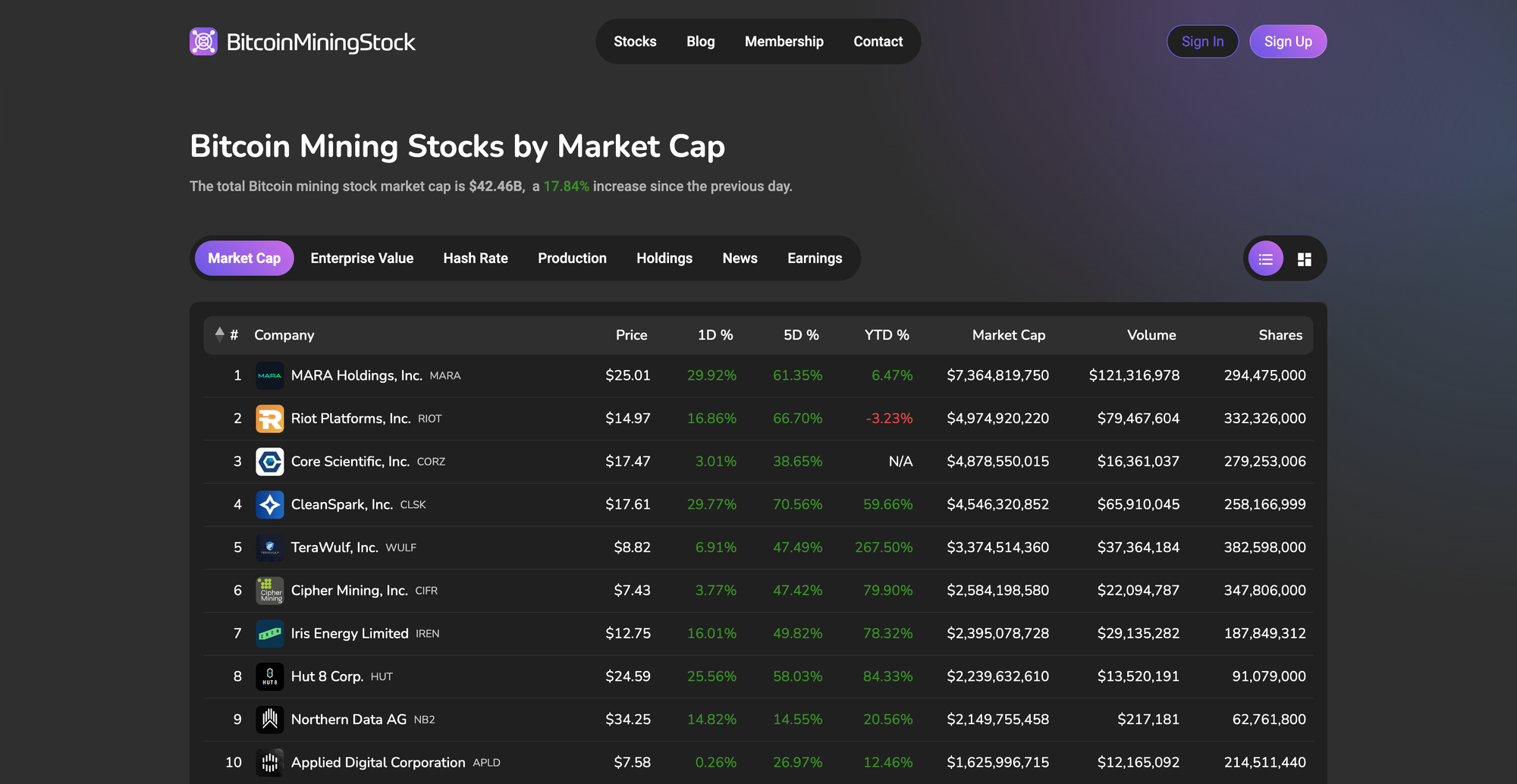Open the Enterprise Value tab
The image size is (1517, 784).
pos(362,259)
